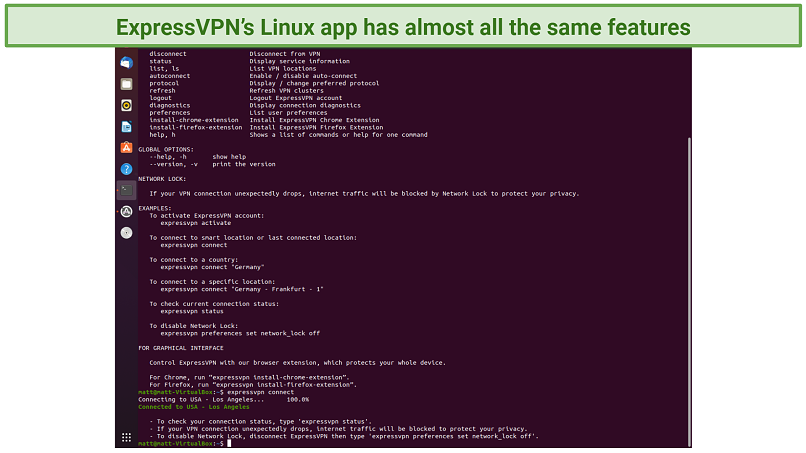Click the '100.0%' connection progress value
Viewport: 806px width, 453px height.
pos(298,399)
